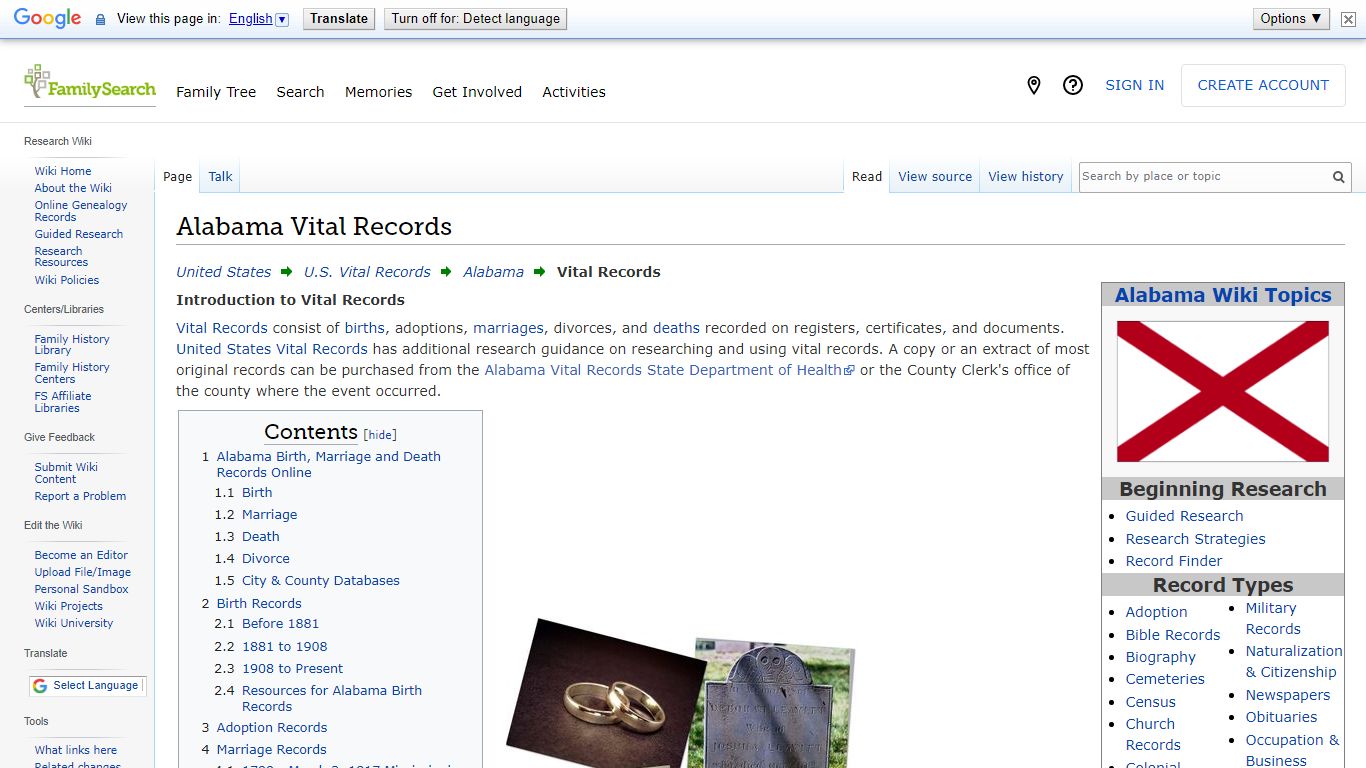Screen dimensions: 1366x768
Task: Open the Memories menu
Action: pos(378,92)
